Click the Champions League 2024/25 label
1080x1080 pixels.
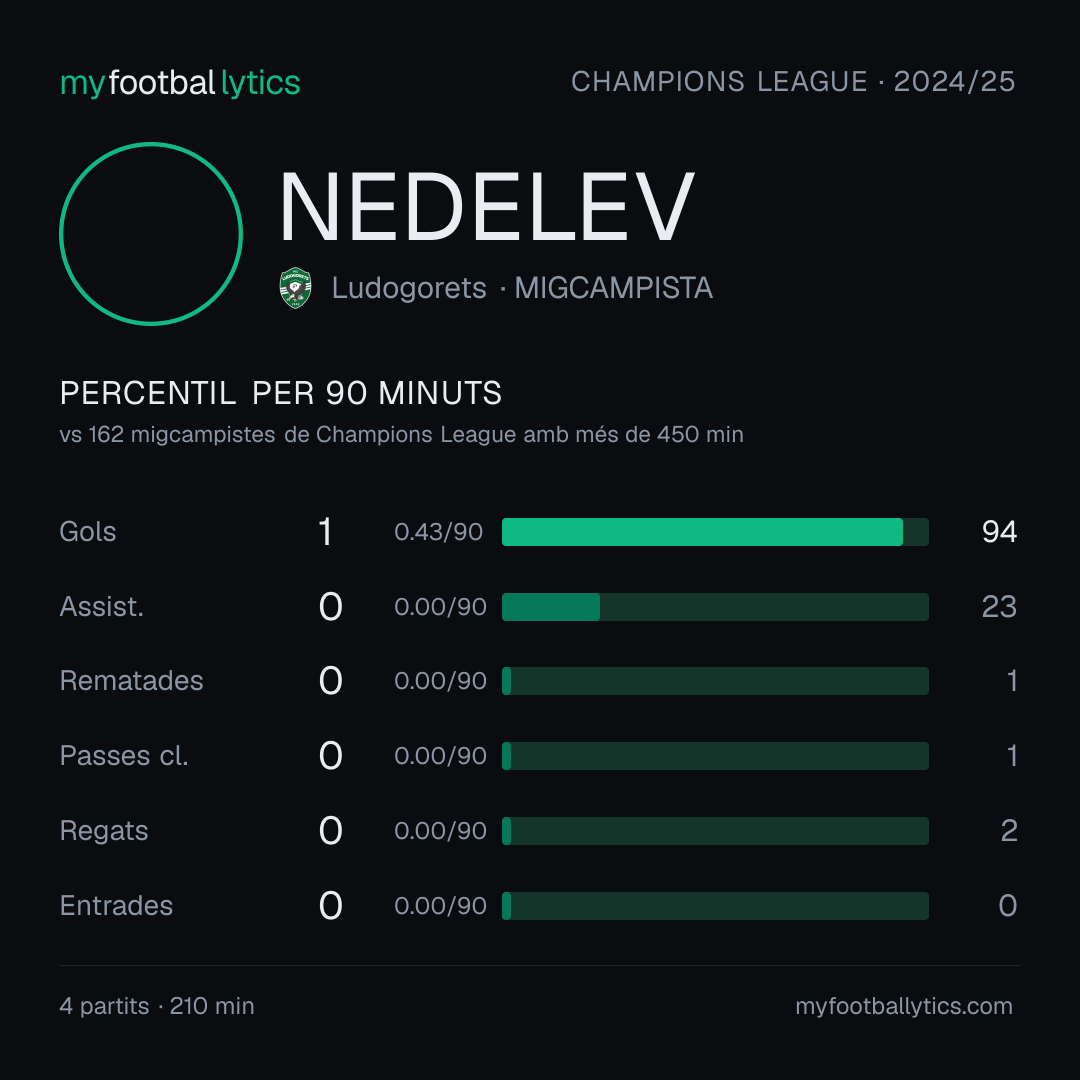(x=793, y=82)
